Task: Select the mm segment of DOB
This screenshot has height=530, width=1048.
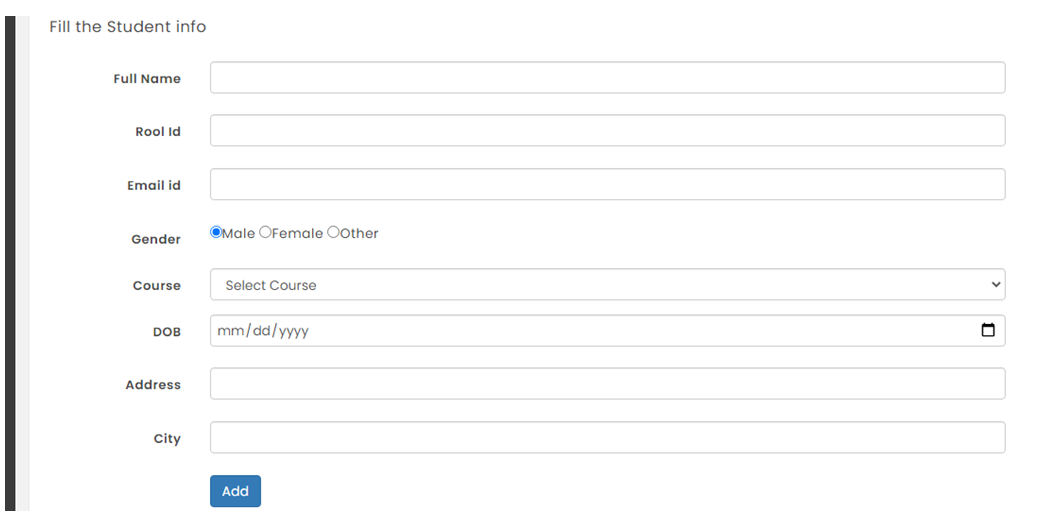Action: (x=231, y=331)
